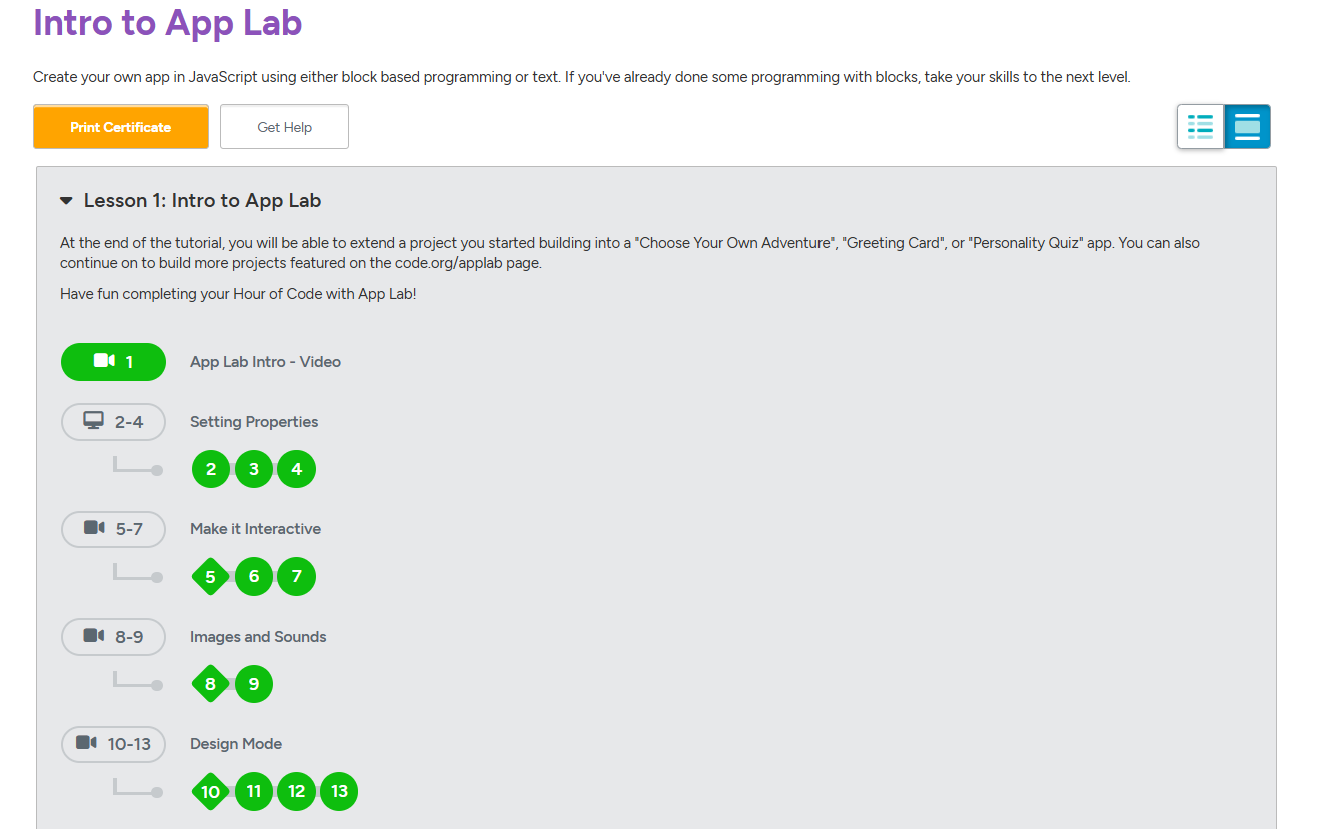Image resolution: width=1328 pixels, height=829 pixels.
Task: Open level 9 progress bubble
Action: (x=254, y=684)
